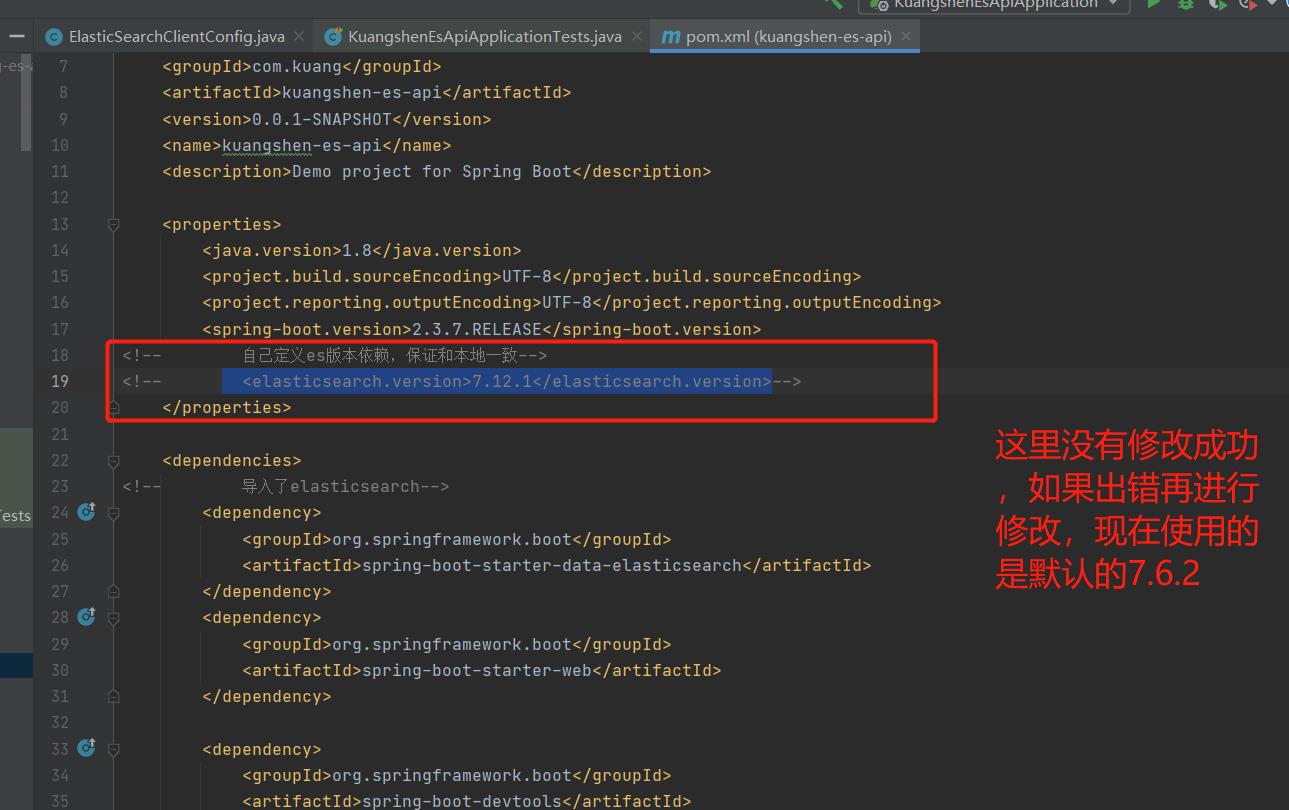Image resolution: width=1289 pixels, height=810 pixels.
Task: Click the gutter dependency icon on line 33
Action: tap(86, 749)
